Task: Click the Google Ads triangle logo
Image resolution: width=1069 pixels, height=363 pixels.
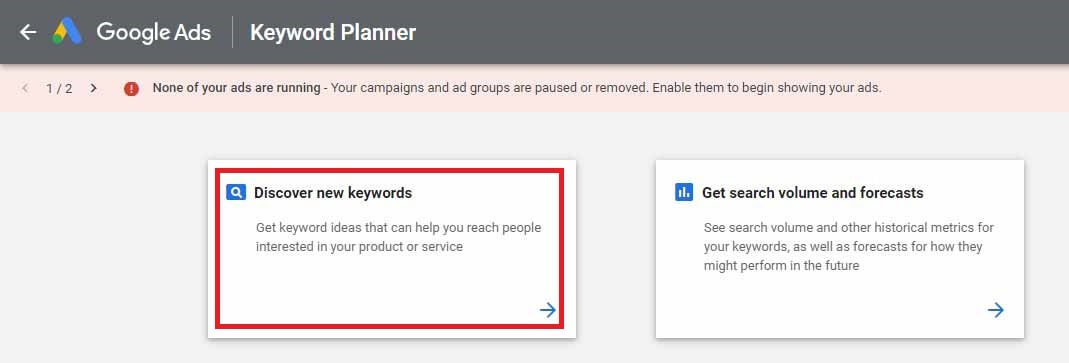Action: (67, 32)
